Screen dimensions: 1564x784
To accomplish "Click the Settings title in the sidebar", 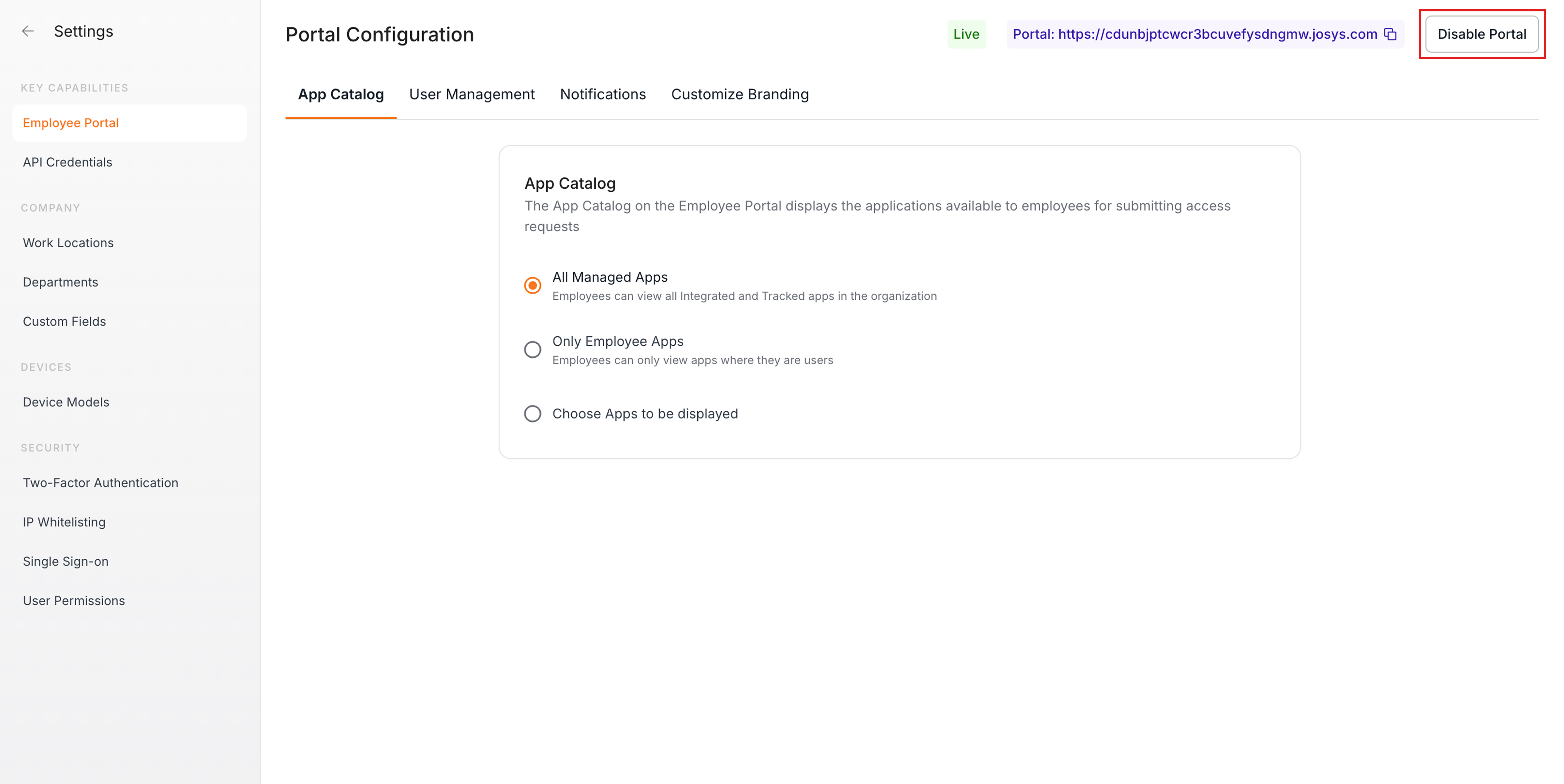I will pyautogui.click(x=84, y=32).
